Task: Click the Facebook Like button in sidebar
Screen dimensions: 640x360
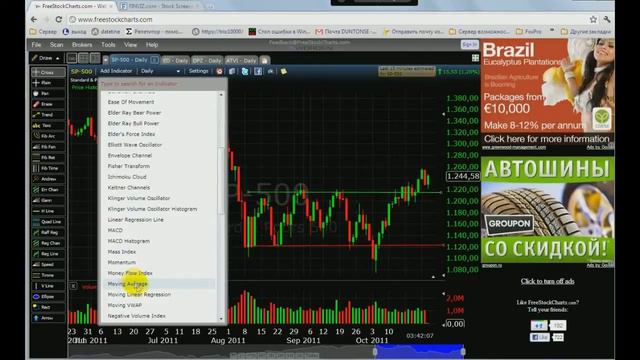Action: point(540,338)
